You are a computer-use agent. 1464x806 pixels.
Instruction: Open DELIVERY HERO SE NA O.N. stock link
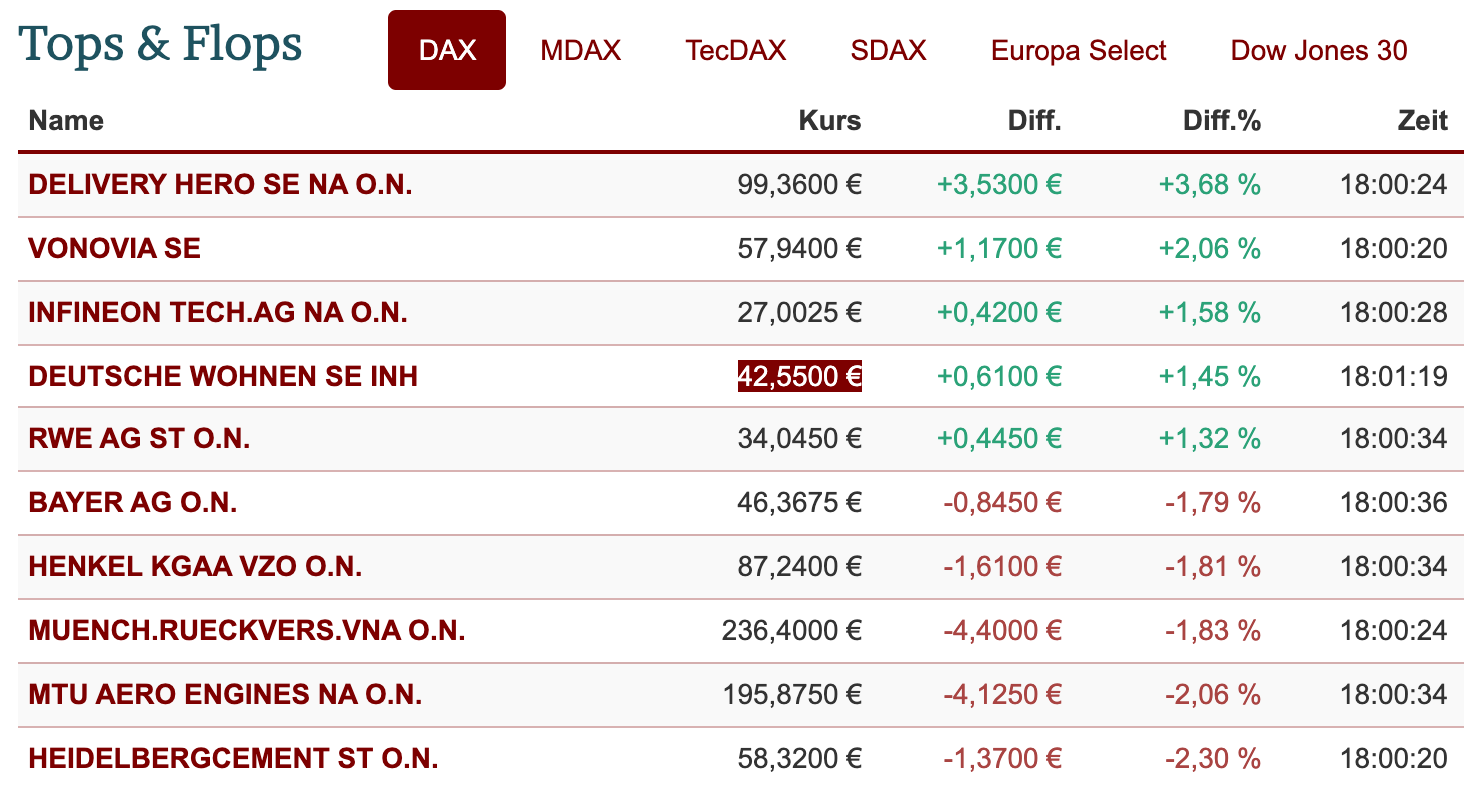point(220,184)
